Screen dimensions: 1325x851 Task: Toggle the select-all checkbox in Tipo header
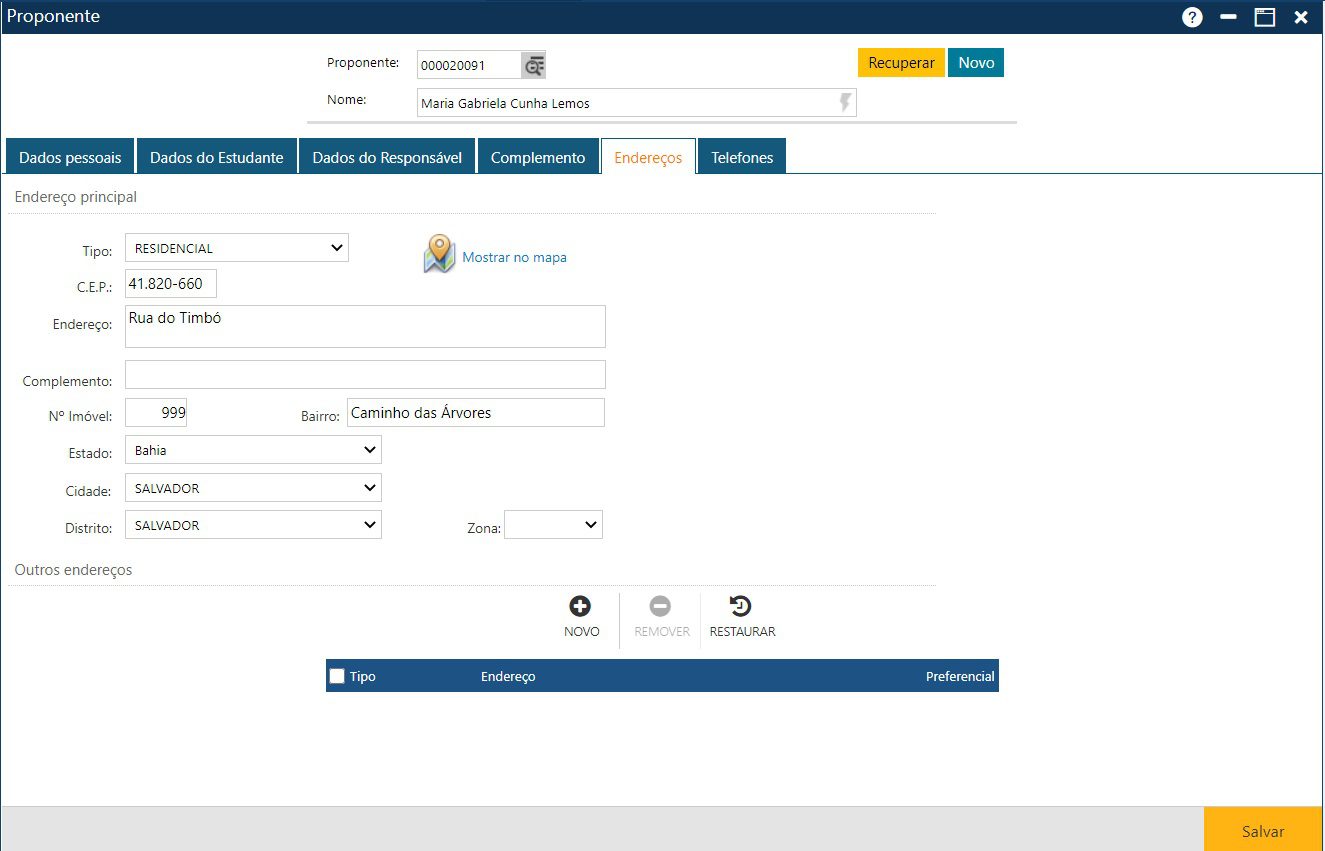click(337, 676)
